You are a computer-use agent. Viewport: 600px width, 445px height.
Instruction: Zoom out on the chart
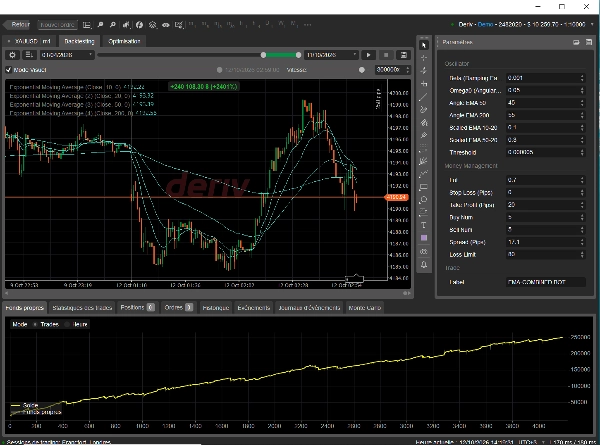click(113, 24)
